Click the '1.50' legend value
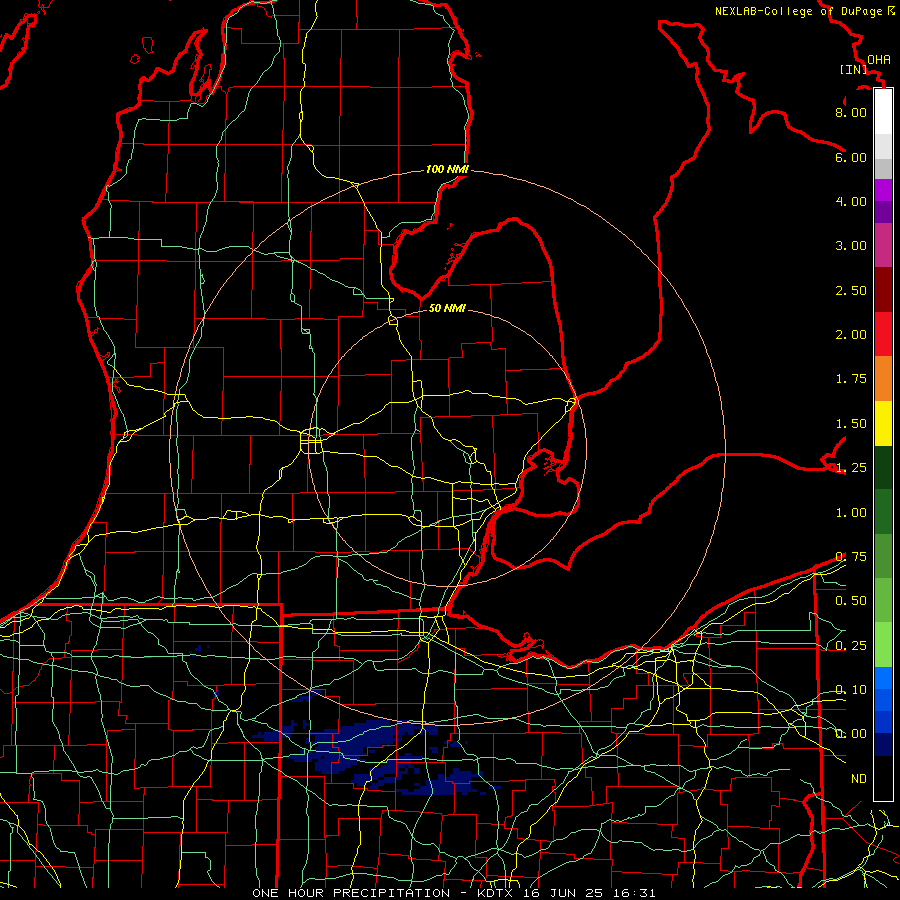The width and height of the screenshot is (900, 900). 851,424
